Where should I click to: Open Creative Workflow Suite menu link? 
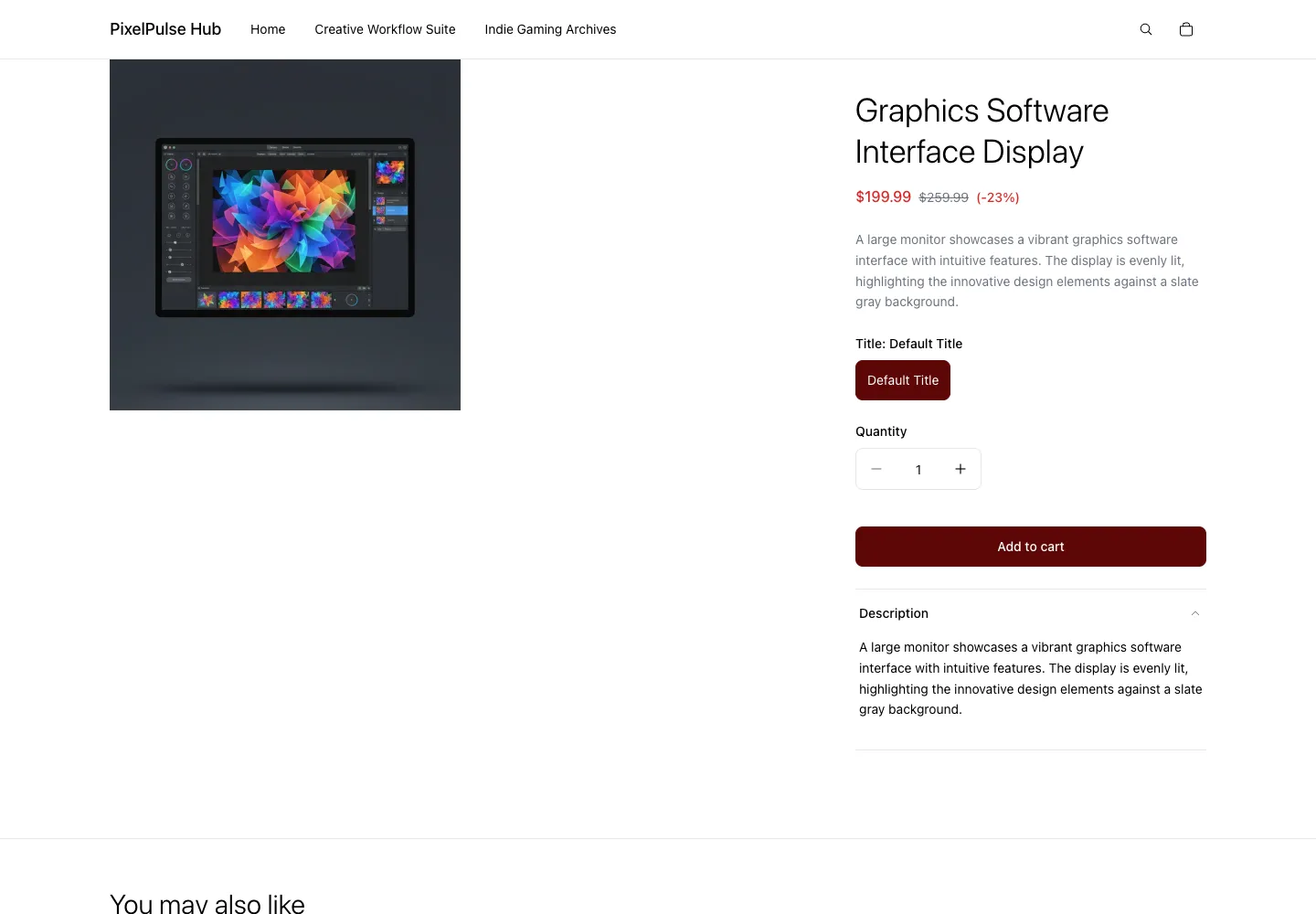click(385, 29)
